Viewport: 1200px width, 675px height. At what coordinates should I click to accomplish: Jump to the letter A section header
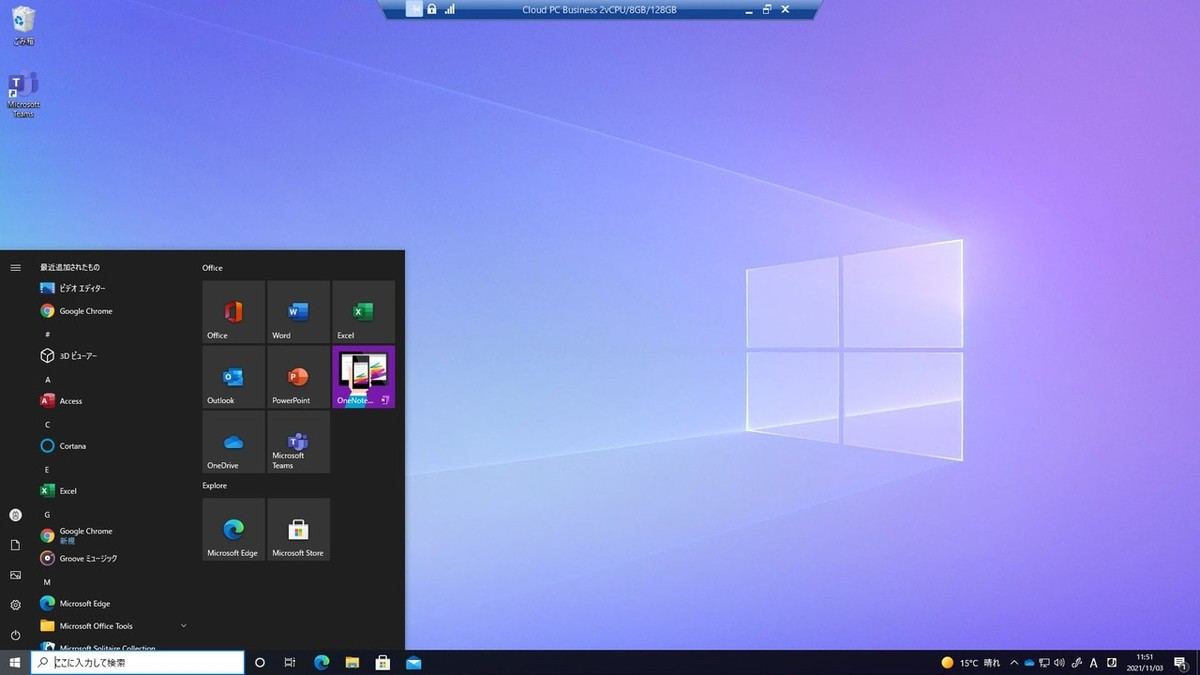[47, 379]
